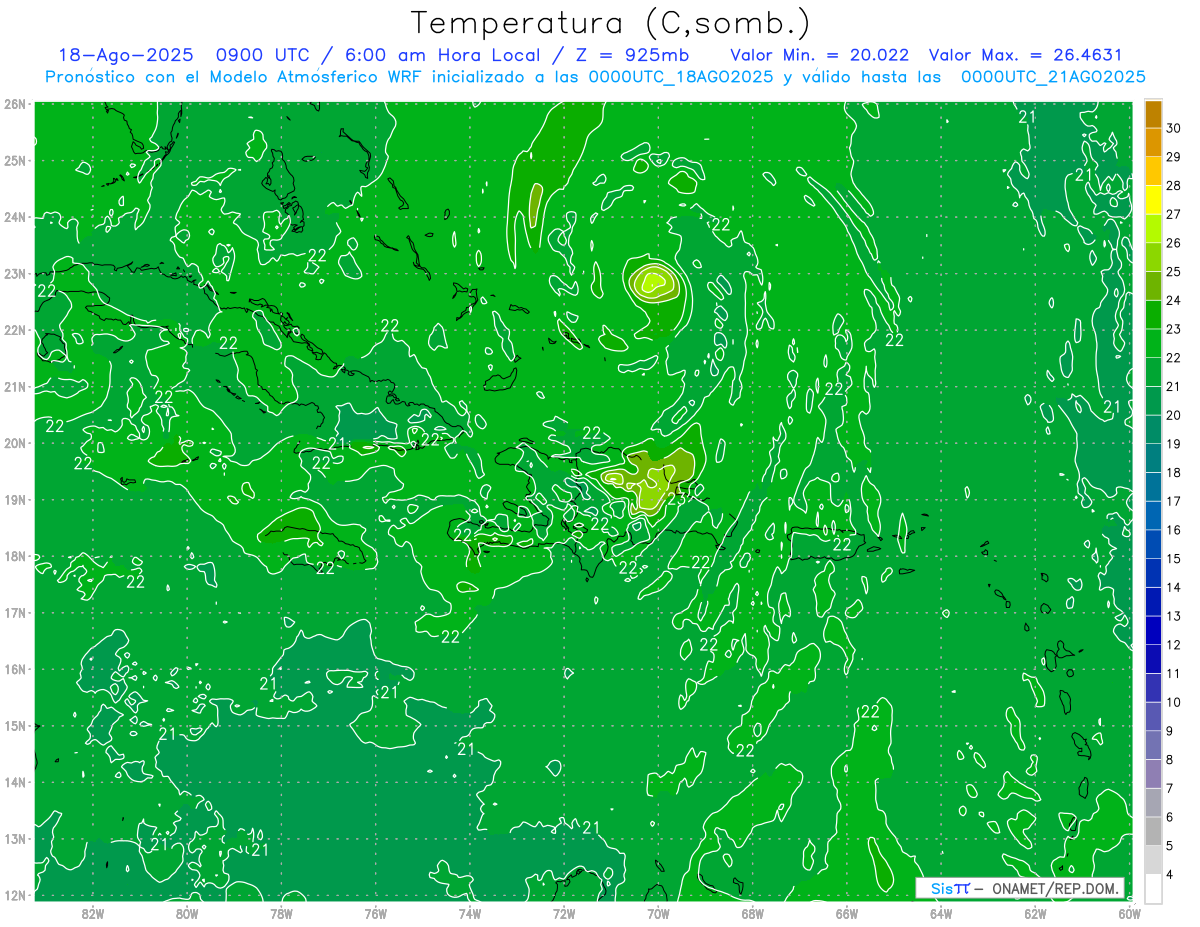The height and width of the screenshot is (927, 1200).
Task: Click the colorbar scale number "17"
Action: click(1174, 501)
